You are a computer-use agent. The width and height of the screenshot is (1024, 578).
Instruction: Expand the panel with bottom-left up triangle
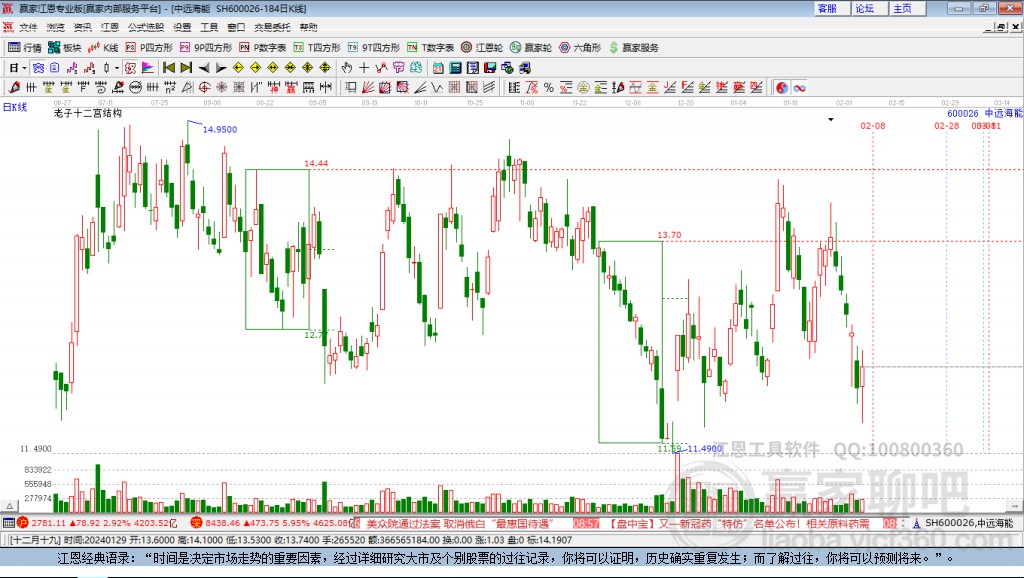(x=10, y=506)
